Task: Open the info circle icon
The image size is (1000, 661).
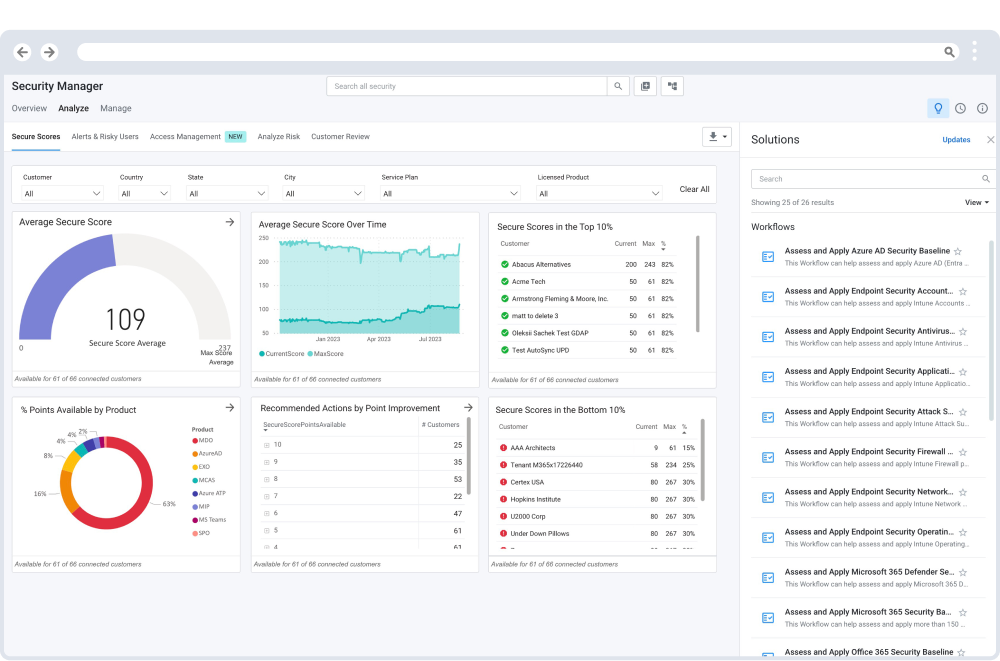Action: 982,108
